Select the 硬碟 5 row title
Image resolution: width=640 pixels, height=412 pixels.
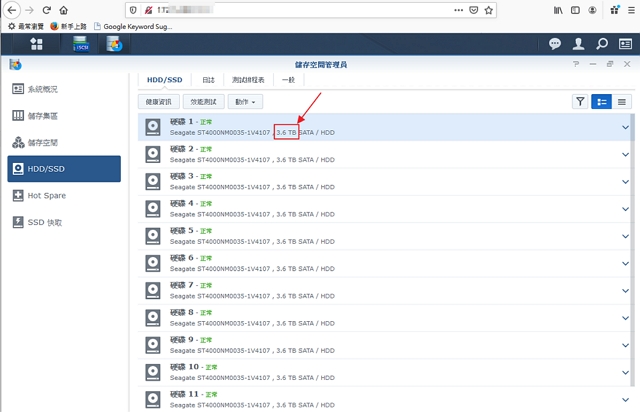(x=181, y=231)
